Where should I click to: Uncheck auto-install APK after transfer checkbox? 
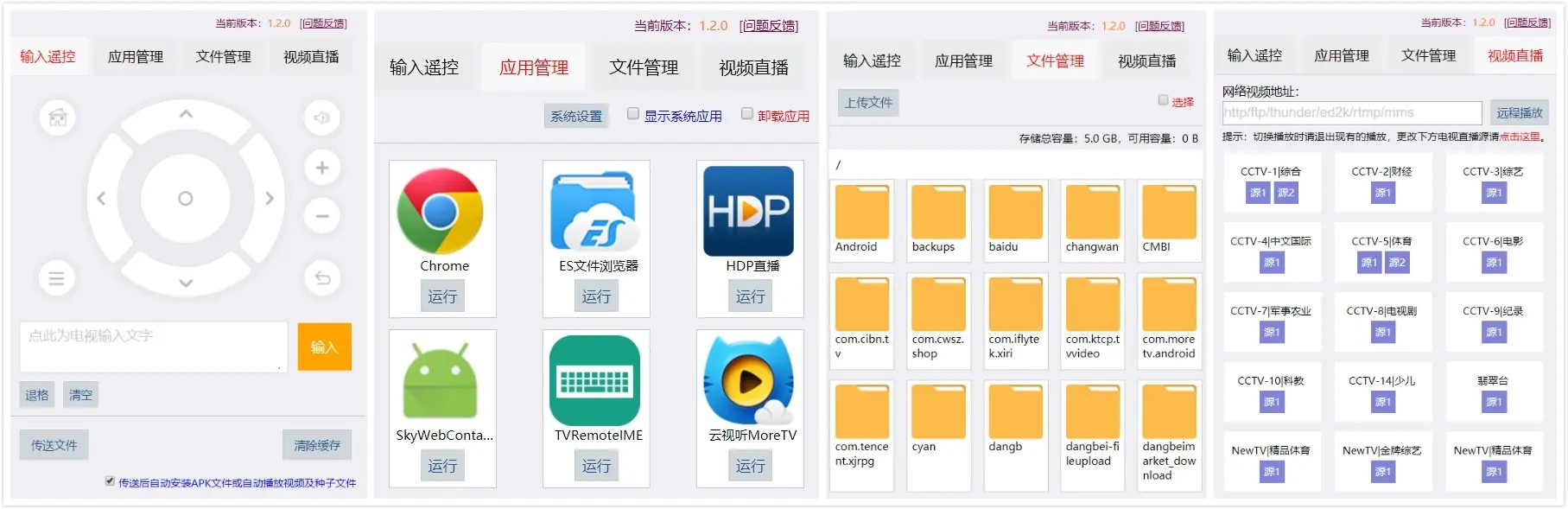point(110,481)
